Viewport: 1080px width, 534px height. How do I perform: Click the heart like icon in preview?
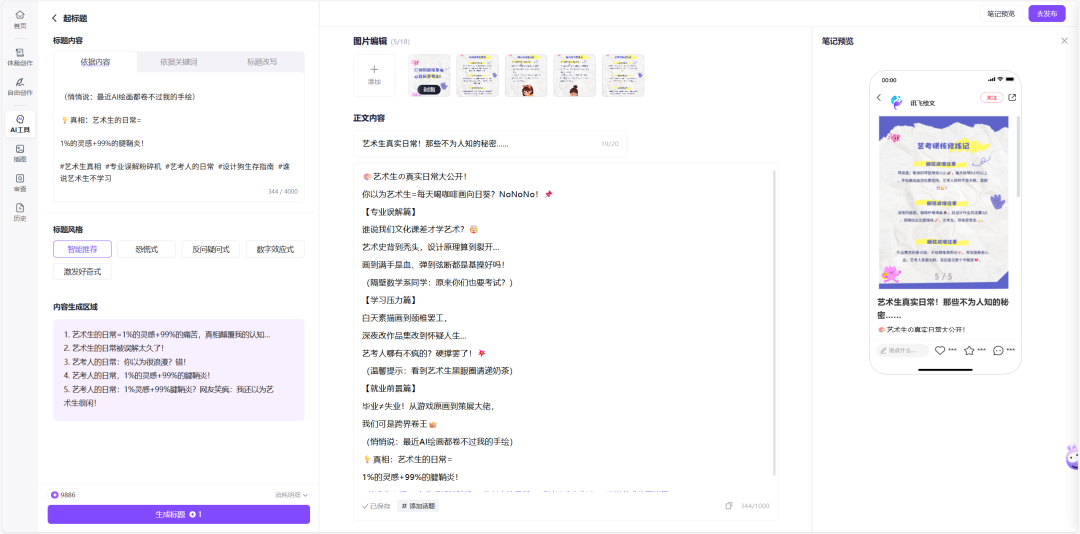[x=939, y=351]
